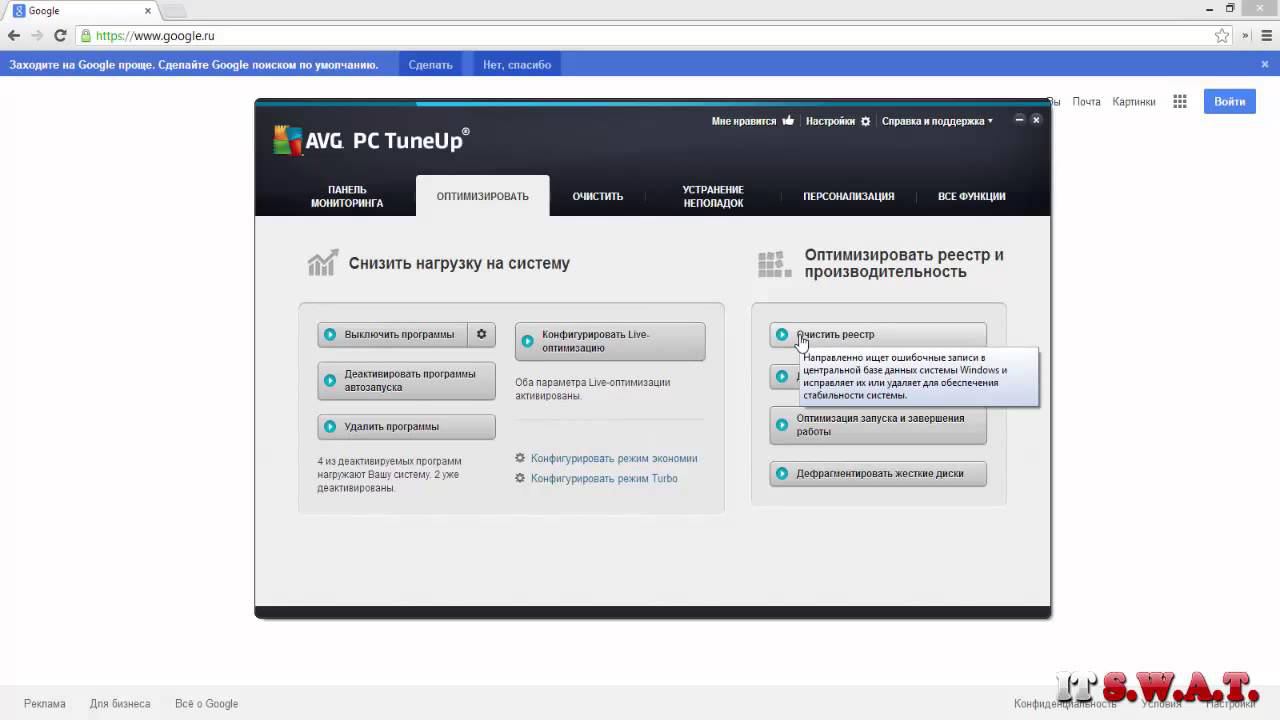Open the Картинки link on Google
The height and width of the screenshot is (720, 1280).
click(x=1134, y=101)
